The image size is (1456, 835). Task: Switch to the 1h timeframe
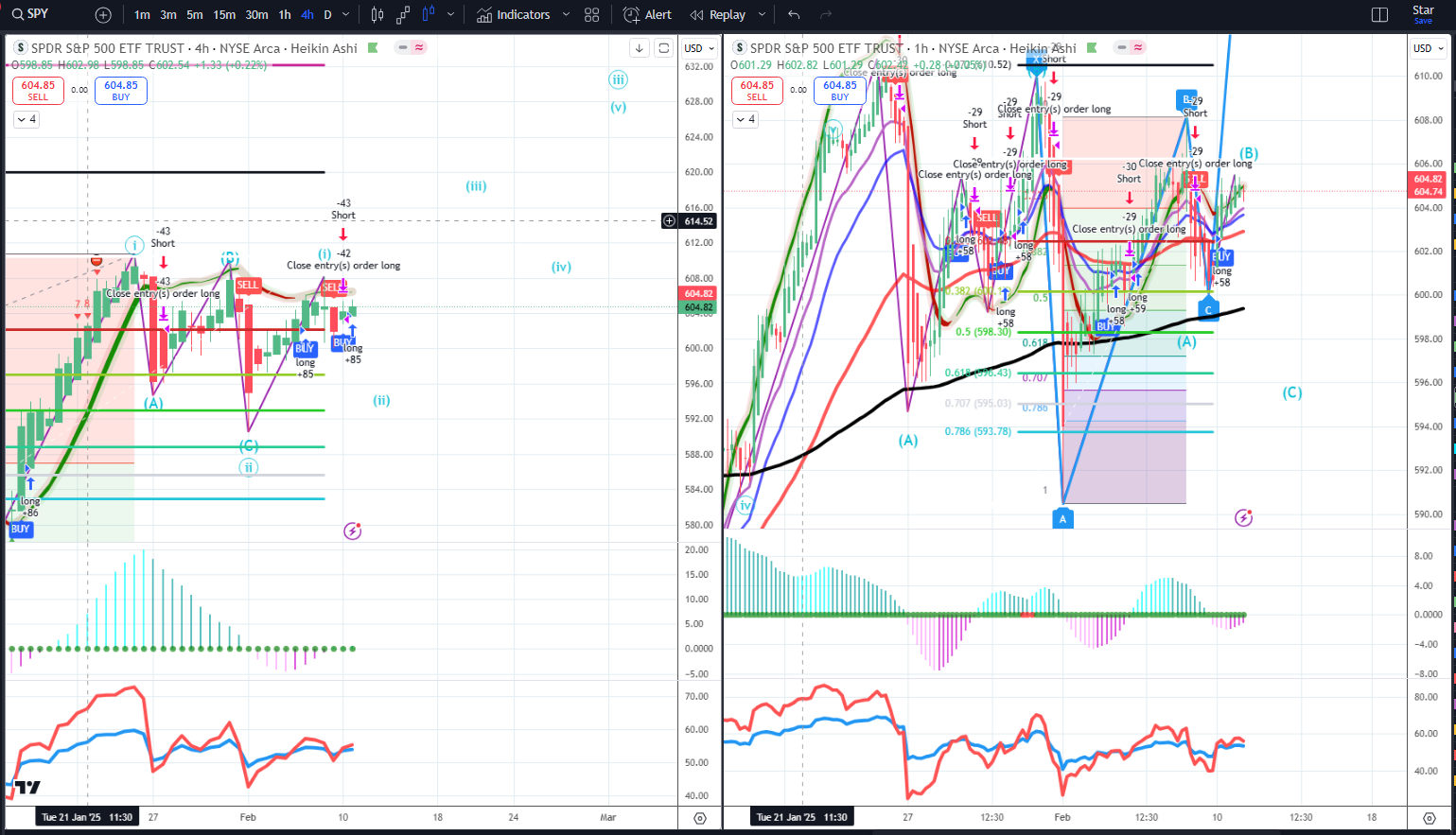(x=285, y=15)
